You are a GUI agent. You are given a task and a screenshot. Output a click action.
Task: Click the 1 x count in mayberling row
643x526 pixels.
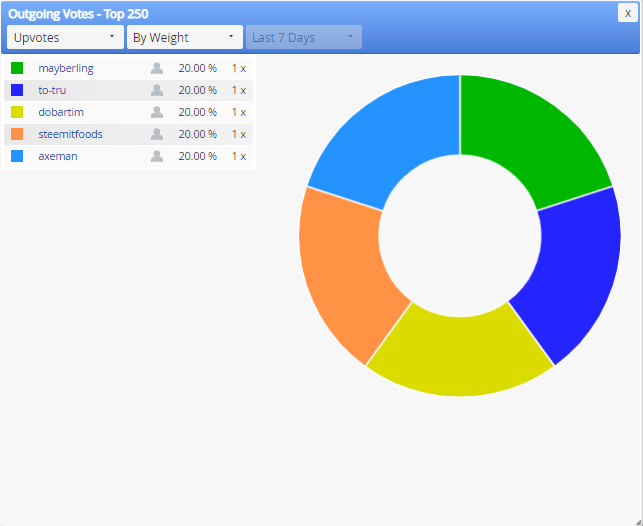pos(239,68)
